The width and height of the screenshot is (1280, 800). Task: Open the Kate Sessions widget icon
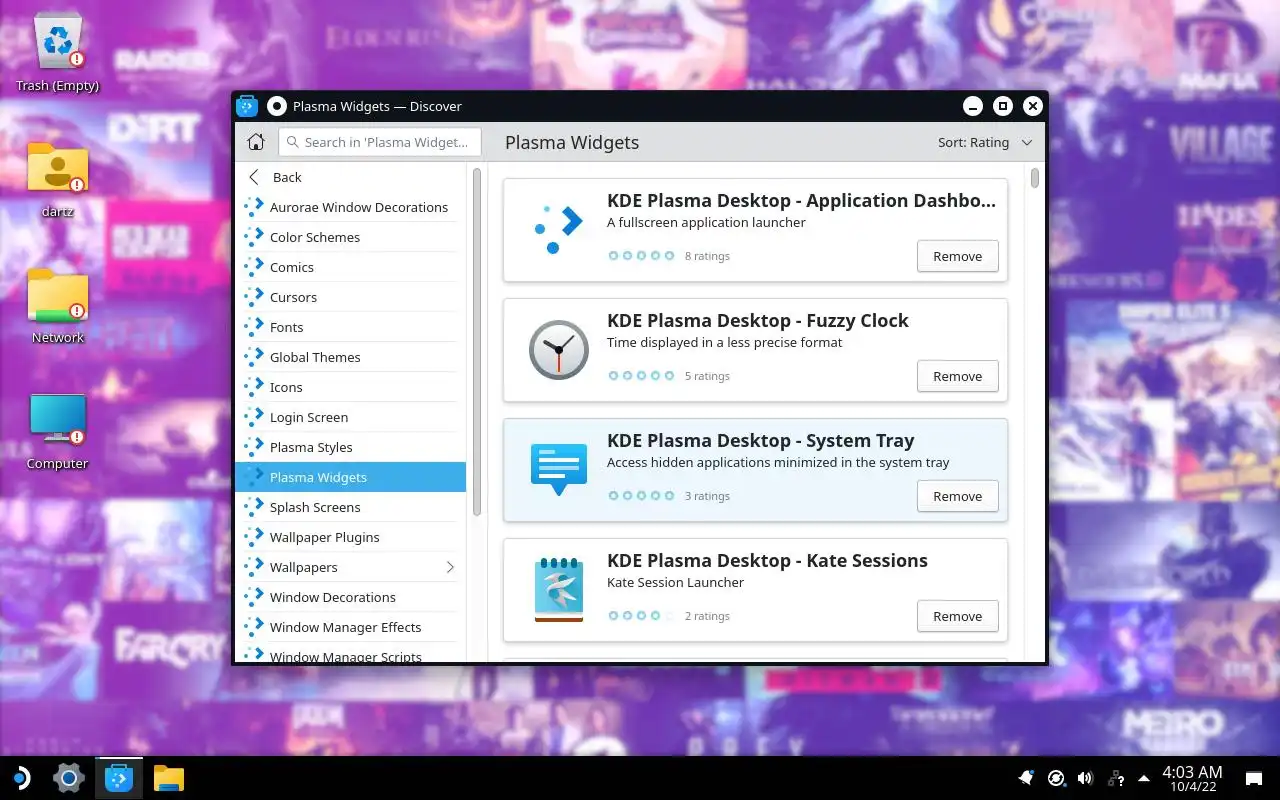558,590
